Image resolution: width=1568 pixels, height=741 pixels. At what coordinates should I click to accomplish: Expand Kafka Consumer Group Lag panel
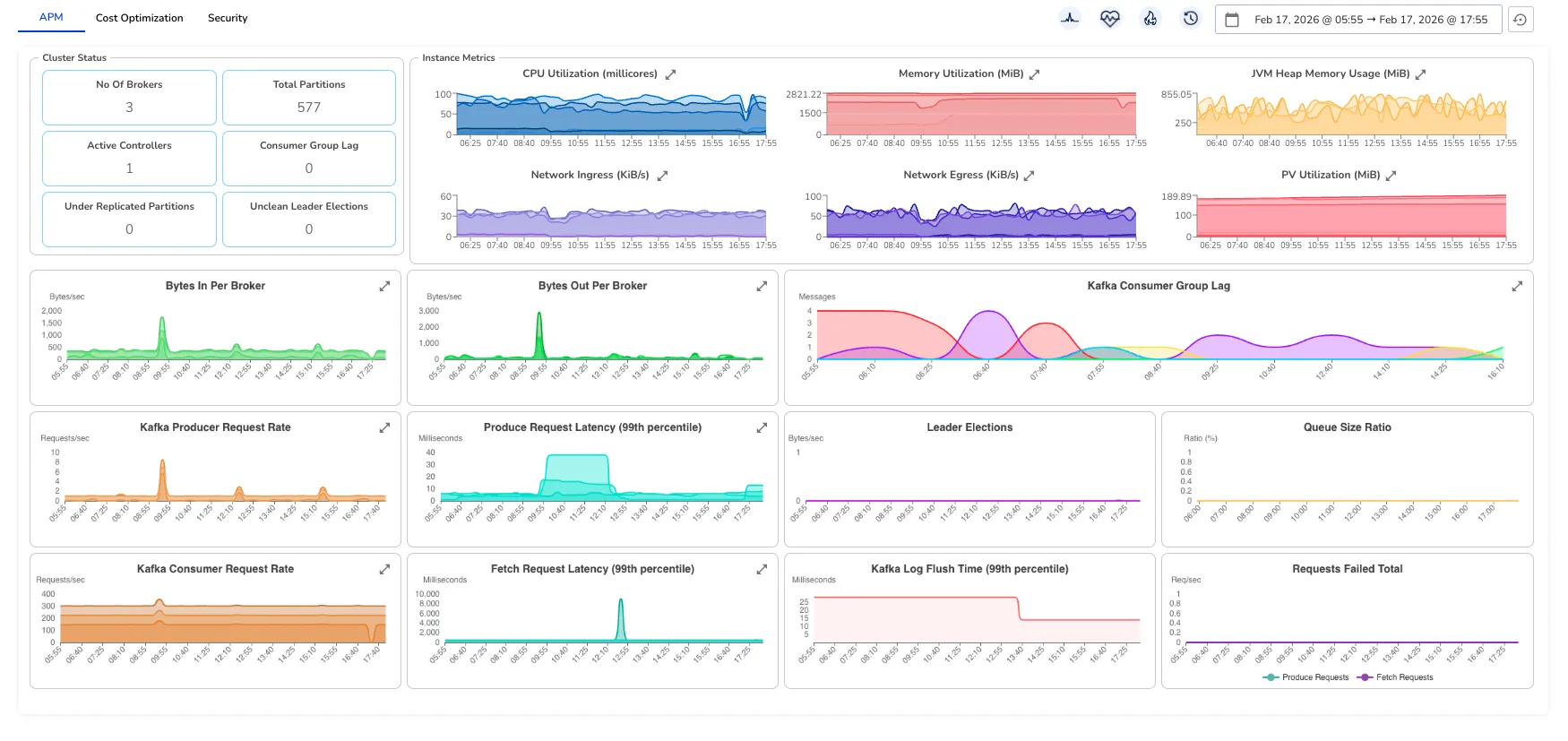coord(1517,286)
